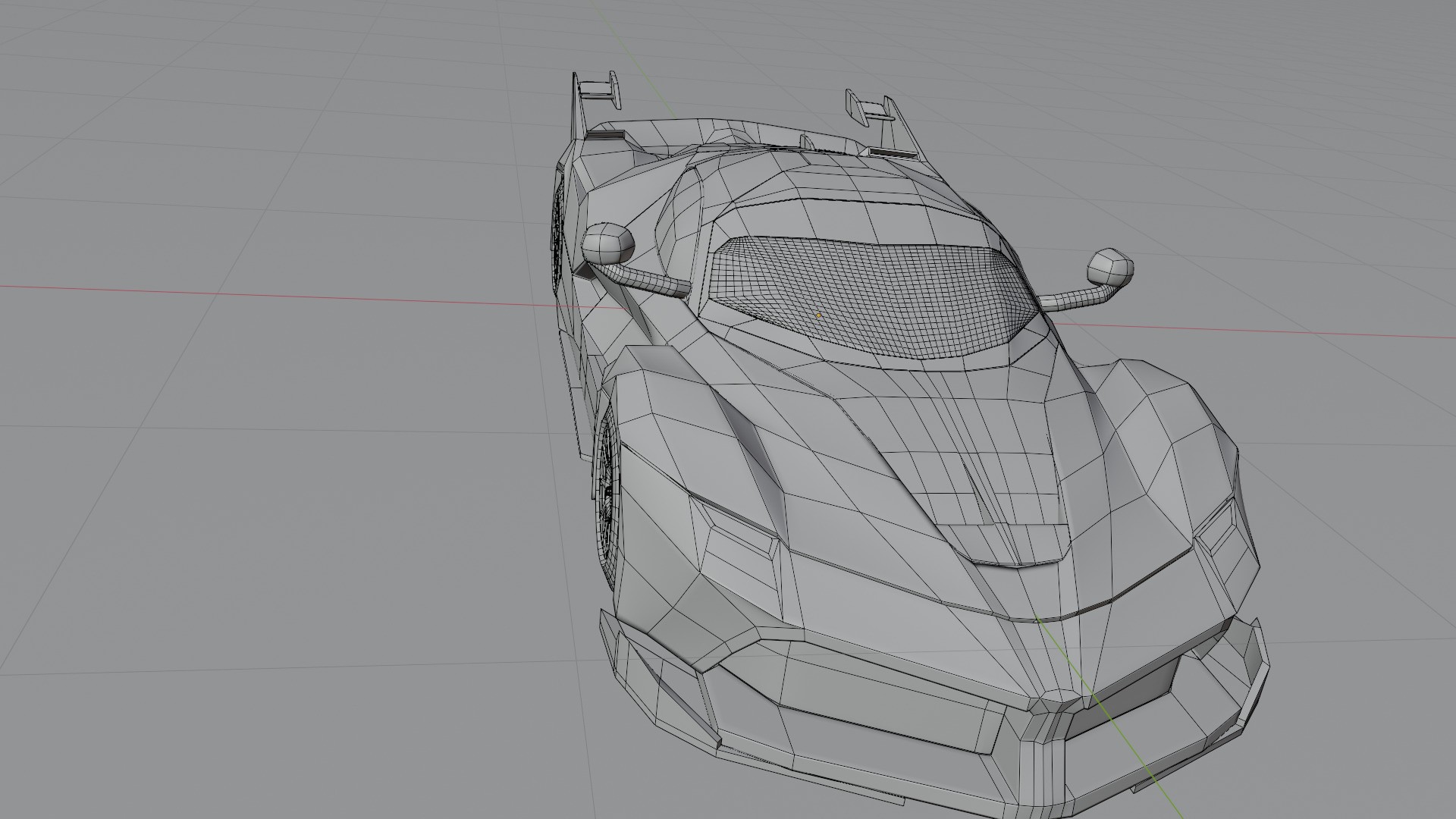Click the orange origin point on windshield
The image size is (1456, 819).
coord(818,315)
